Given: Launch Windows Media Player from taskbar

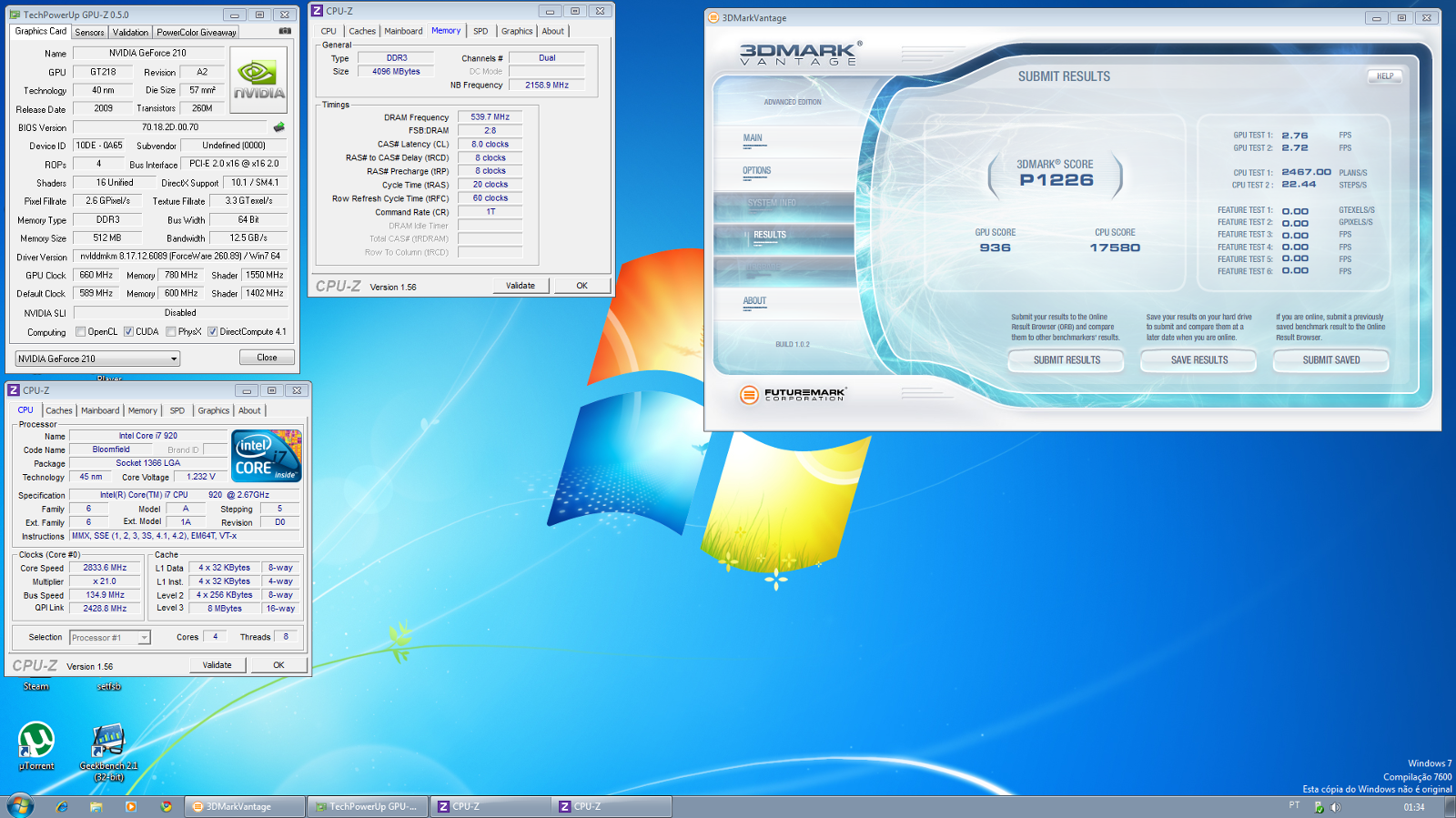Looking at the screenshot, I should point(131,806).
